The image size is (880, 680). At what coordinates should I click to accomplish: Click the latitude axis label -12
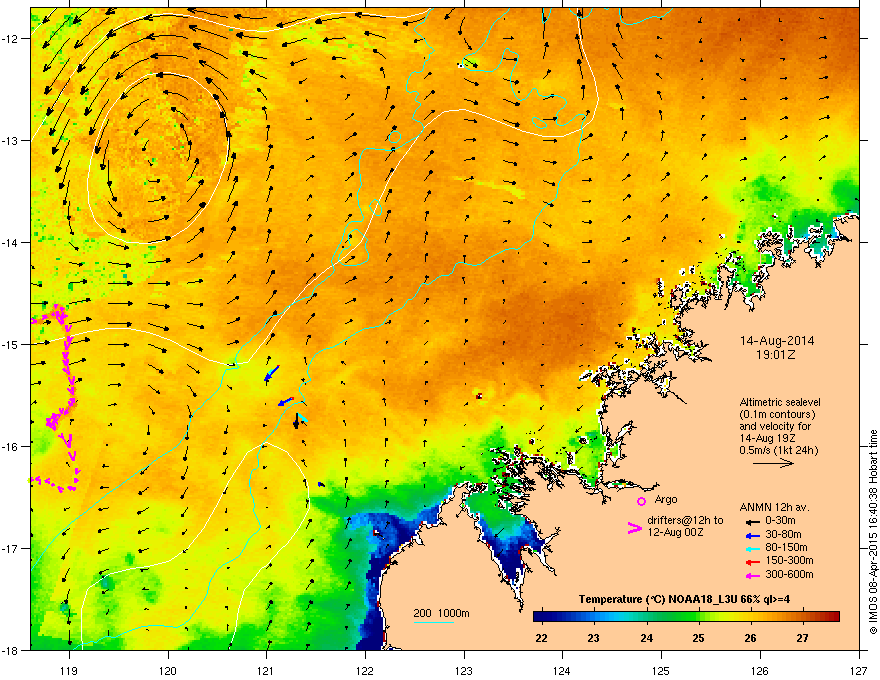(x=10, y=39)
